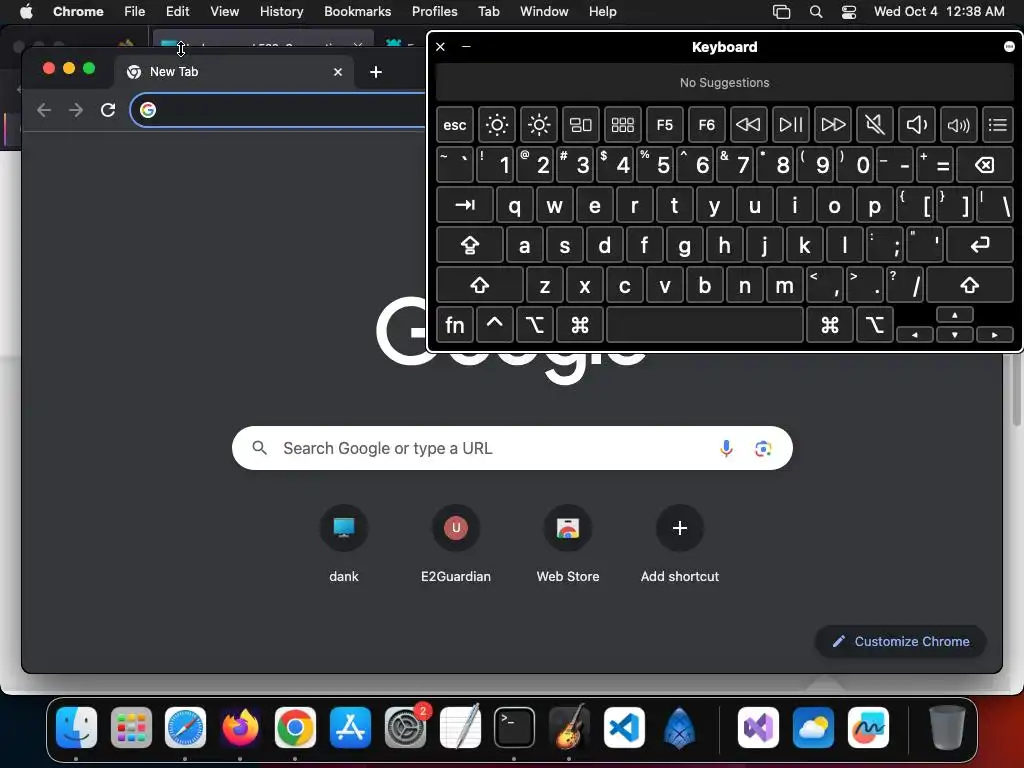The image size is (1024, 768).
Task: Click the mute speaker key
Action: (874, 125)
